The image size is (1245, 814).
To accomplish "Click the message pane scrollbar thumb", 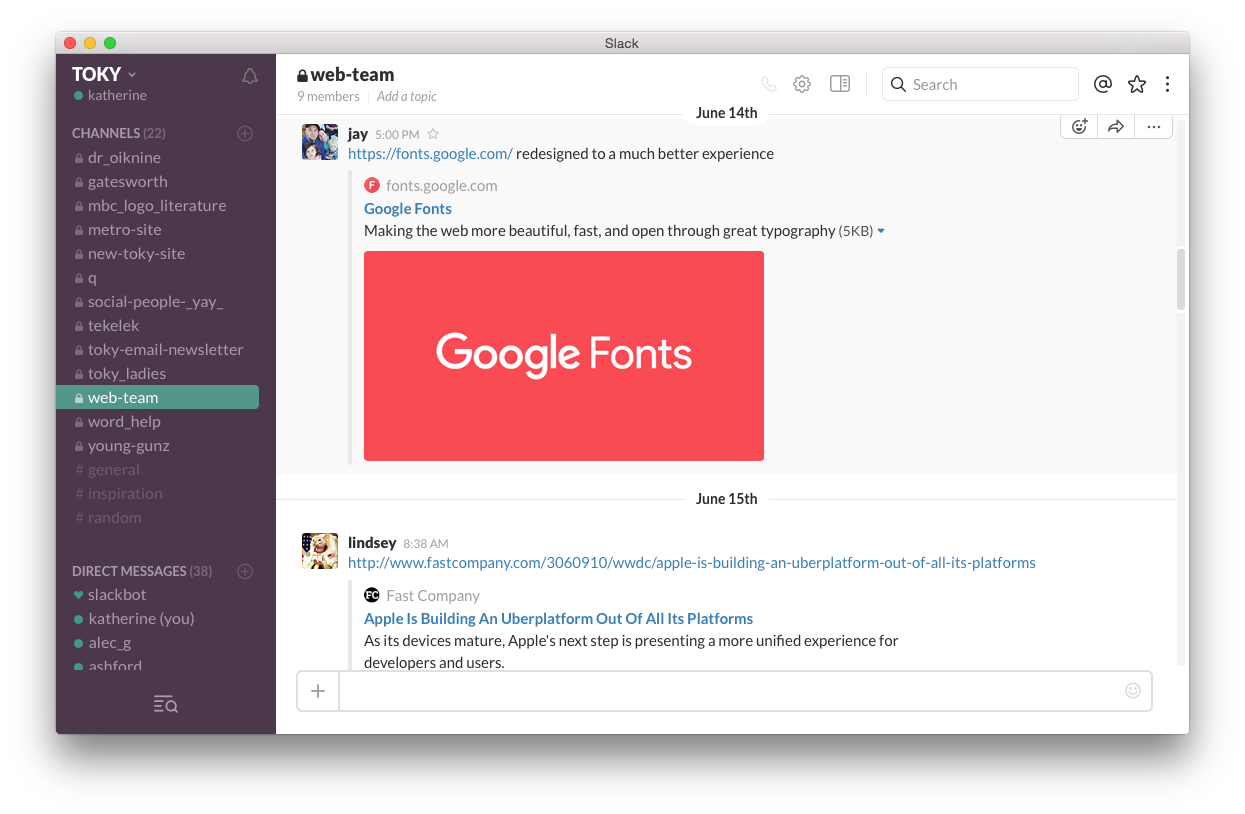I will pyautogui.click(x=1180, y=280).
